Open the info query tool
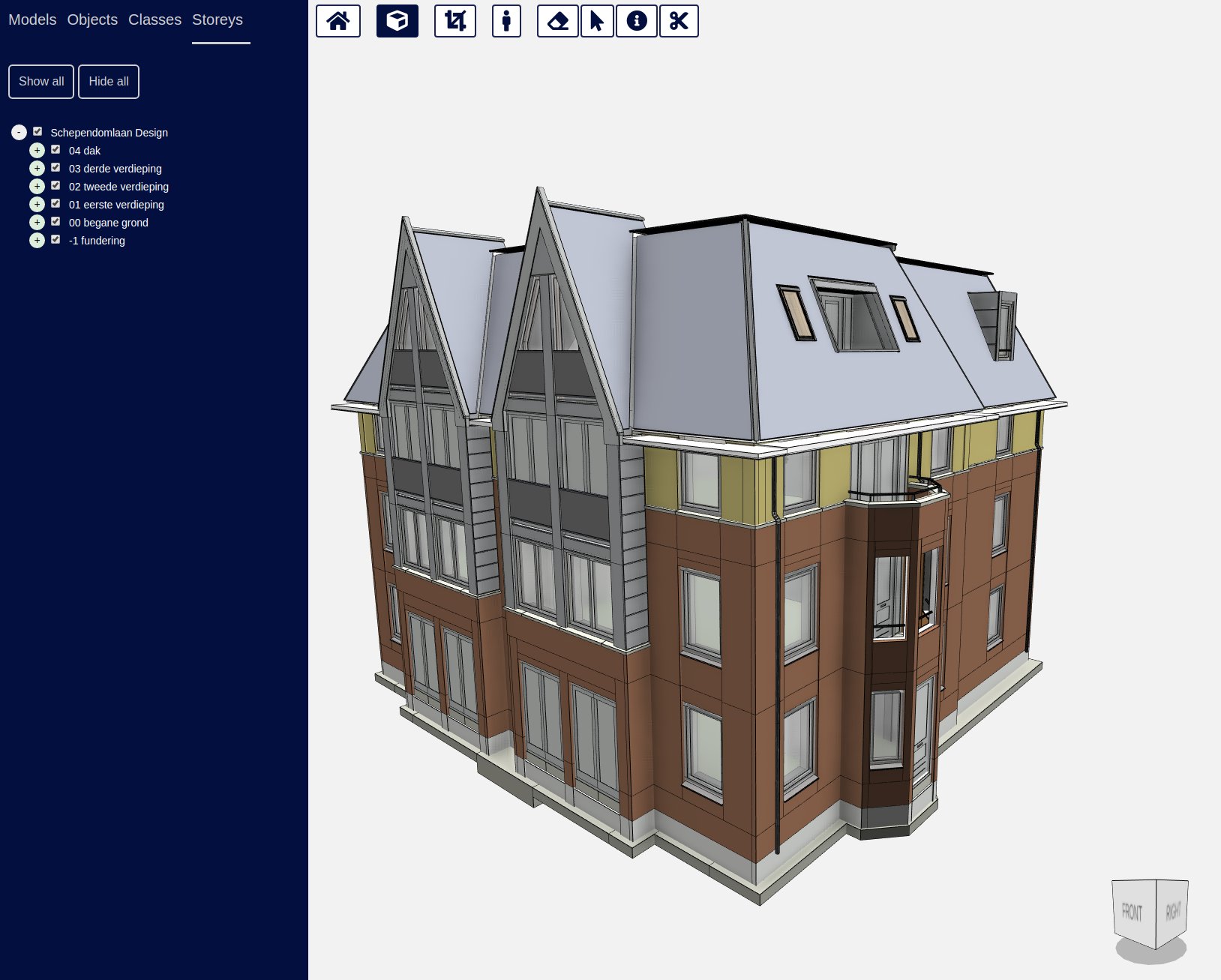Screen dimensions: 1221x980 click(637, 21)
